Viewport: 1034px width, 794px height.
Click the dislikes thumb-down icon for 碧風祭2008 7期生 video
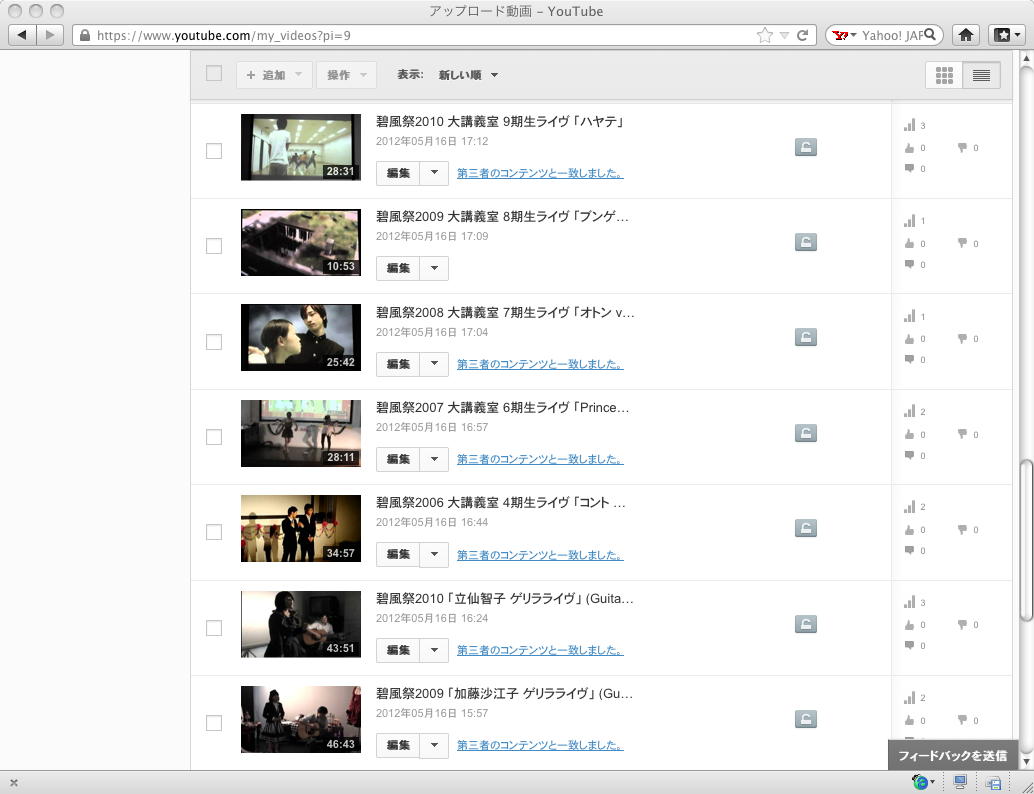[x=963, y=338]
